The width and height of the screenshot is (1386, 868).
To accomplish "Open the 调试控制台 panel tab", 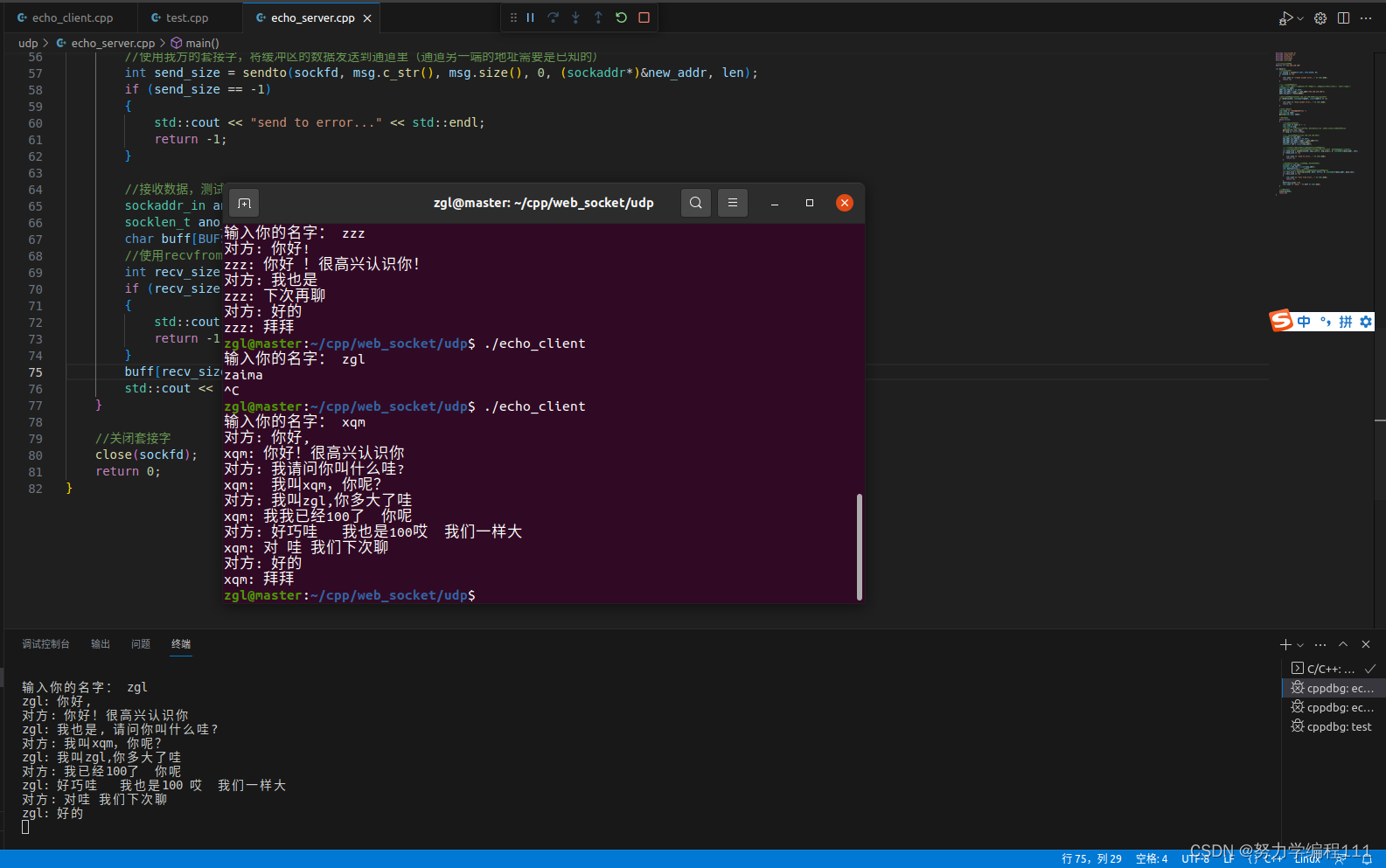I will coord(45,644).
